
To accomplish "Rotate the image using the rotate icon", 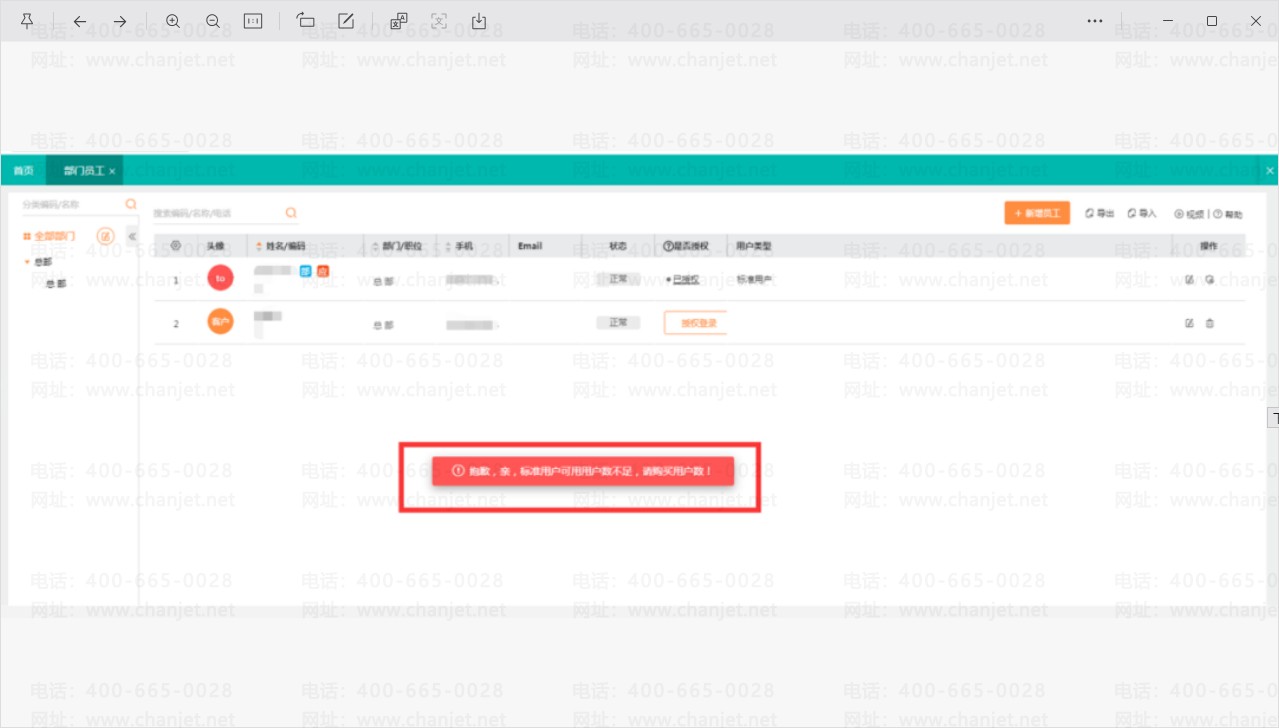I will pyautogui.click(x=305, y=21).
